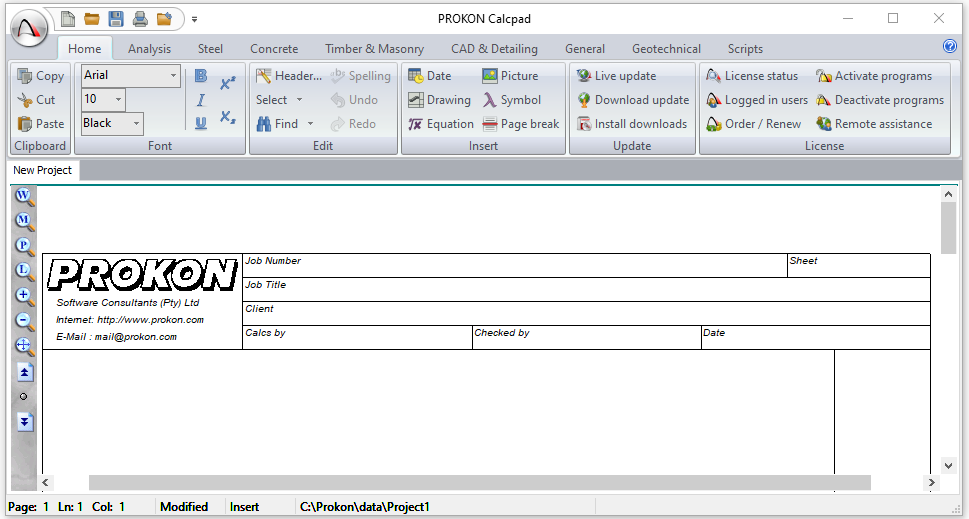Insert a Symbol

click(512, 99)
